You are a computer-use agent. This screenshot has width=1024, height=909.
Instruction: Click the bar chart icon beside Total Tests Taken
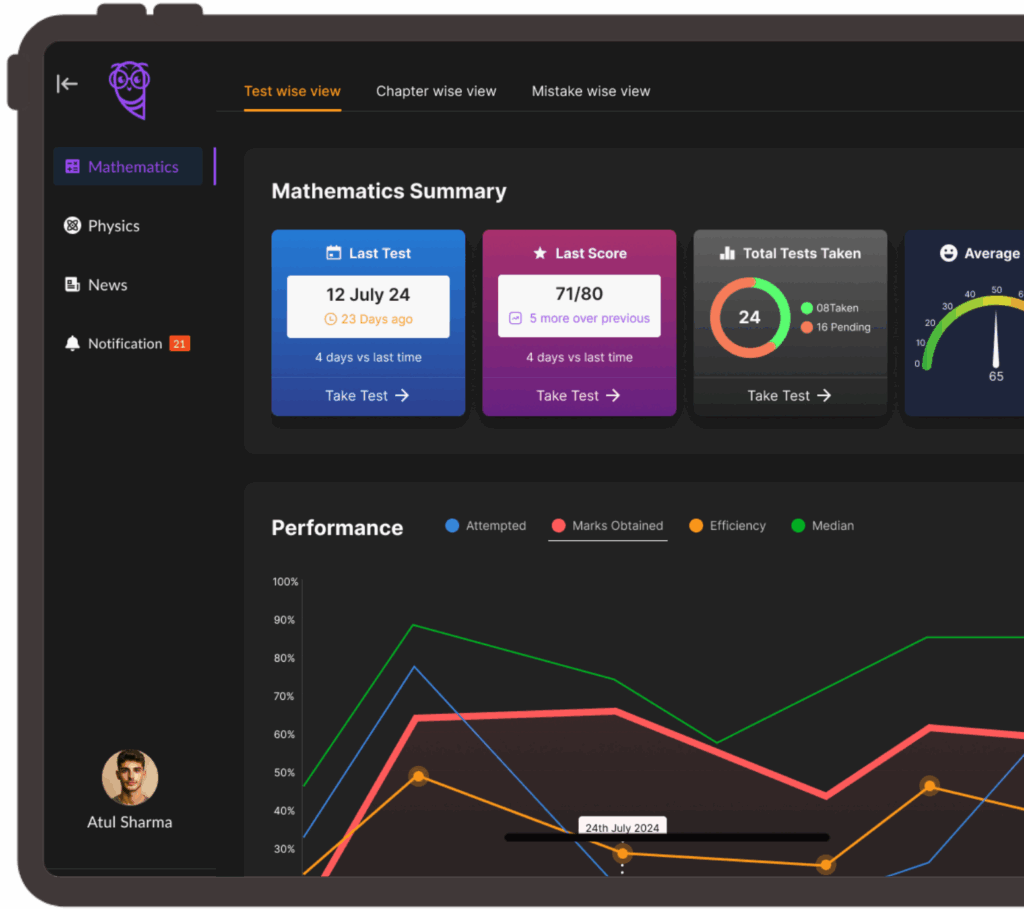(727, 254)
